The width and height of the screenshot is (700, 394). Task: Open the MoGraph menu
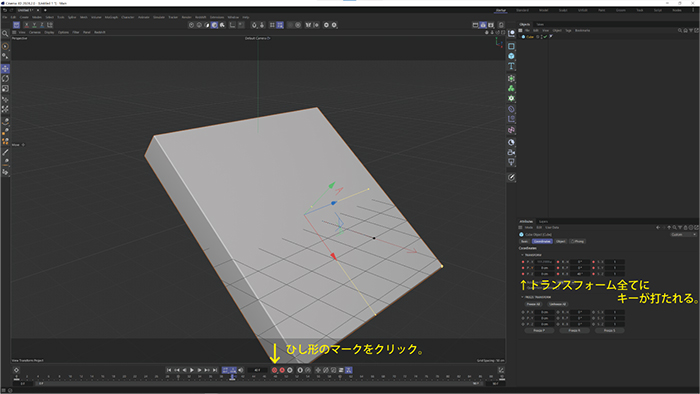(x=111, y=17)
